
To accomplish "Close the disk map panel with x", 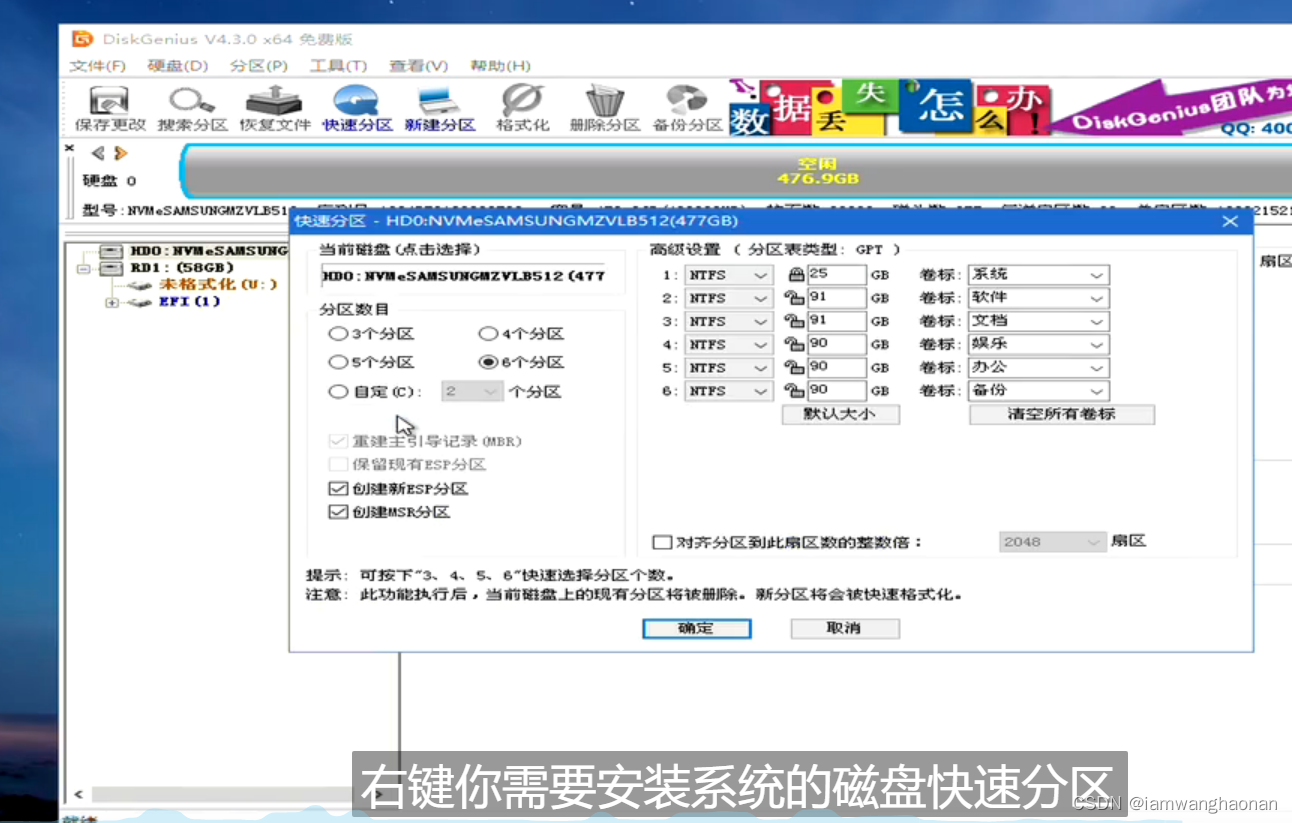I will (69, 149).
